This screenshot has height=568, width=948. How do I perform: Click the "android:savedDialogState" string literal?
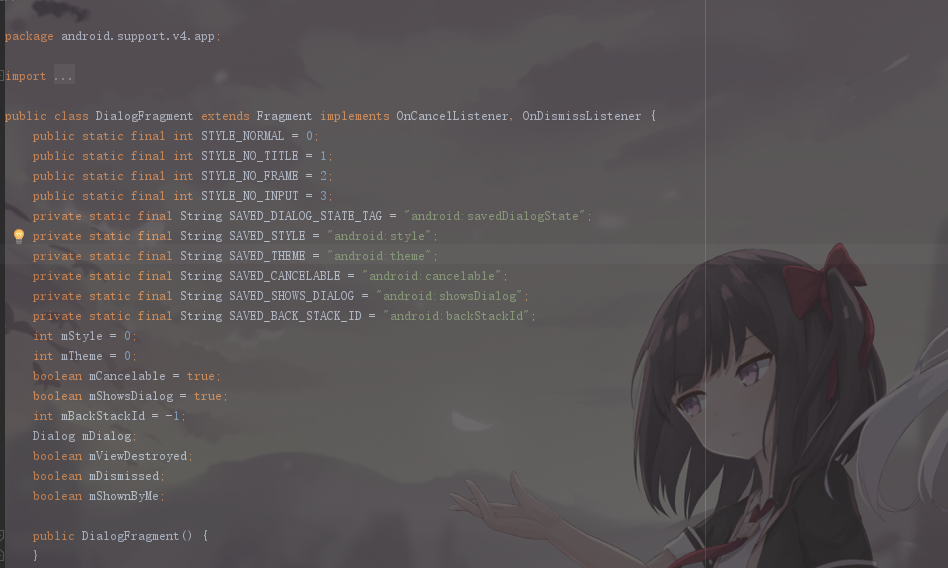click(495, 216)
